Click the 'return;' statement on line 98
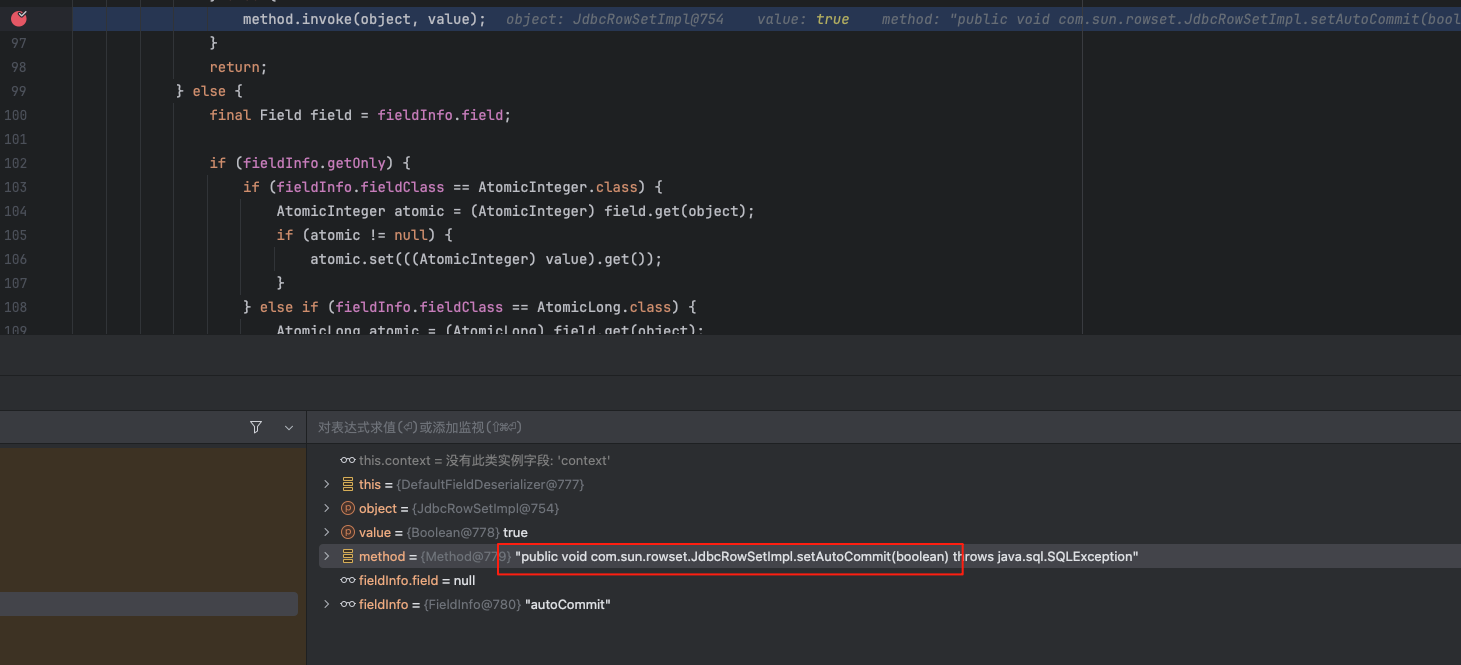 pos(238,67)
